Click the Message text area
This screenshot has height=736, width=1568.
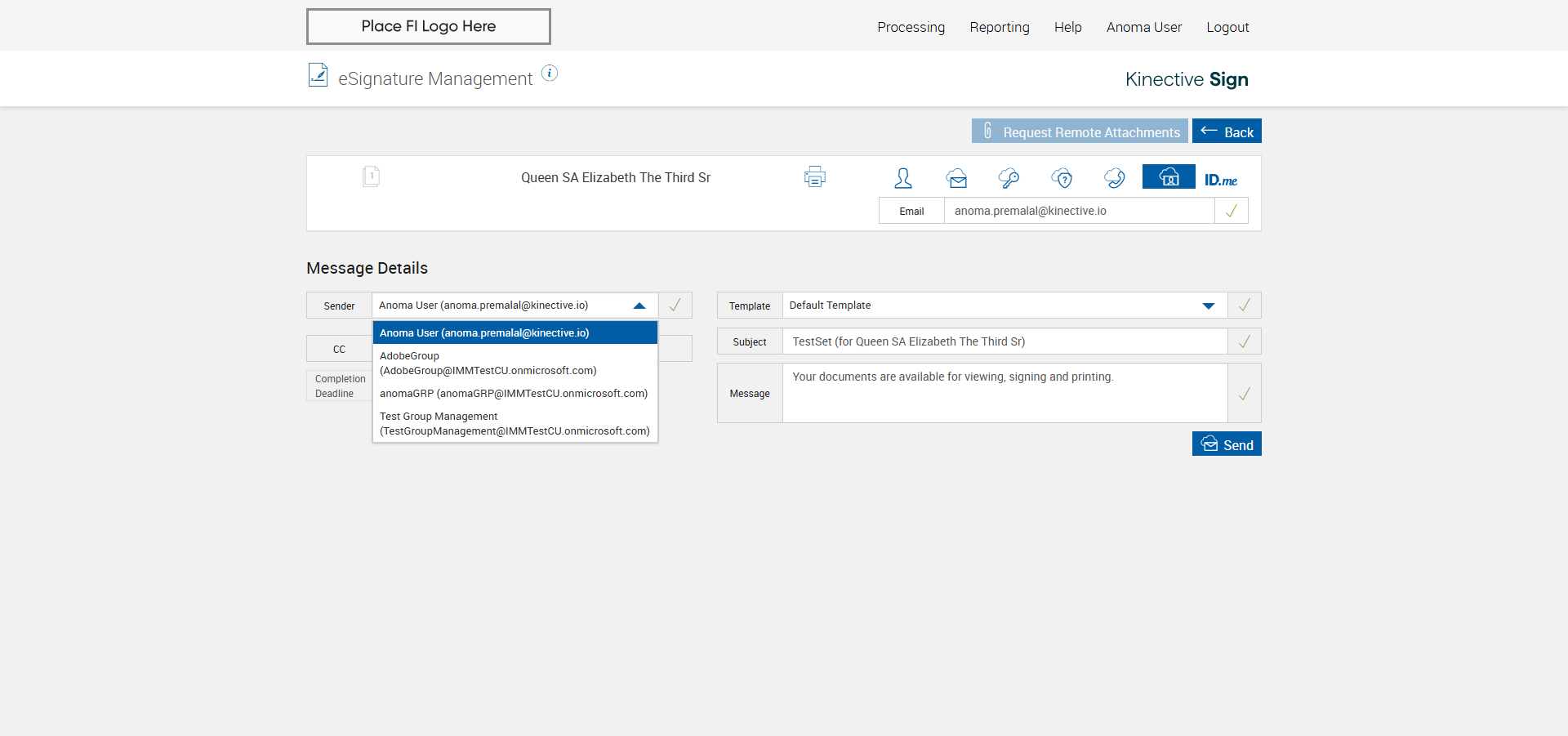click(1004, 393)
